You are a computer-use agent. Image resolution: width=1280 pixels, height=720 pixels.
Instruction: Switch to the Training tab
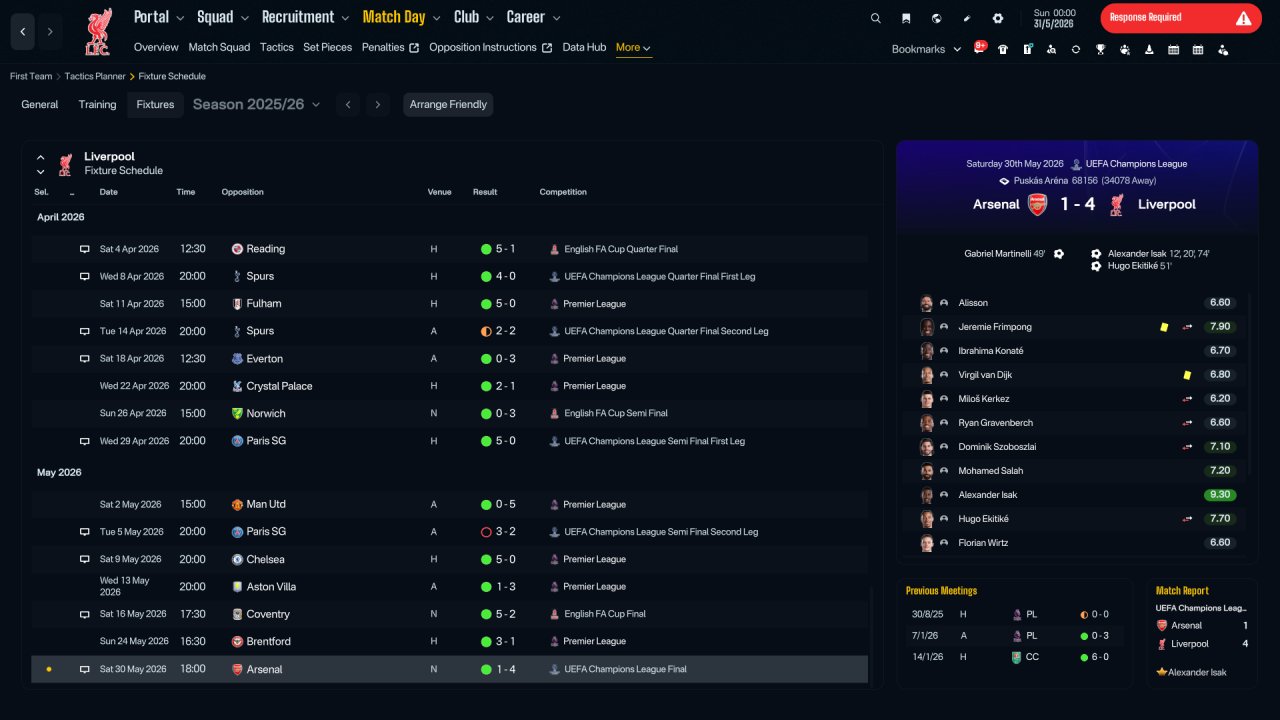(97, 104)
